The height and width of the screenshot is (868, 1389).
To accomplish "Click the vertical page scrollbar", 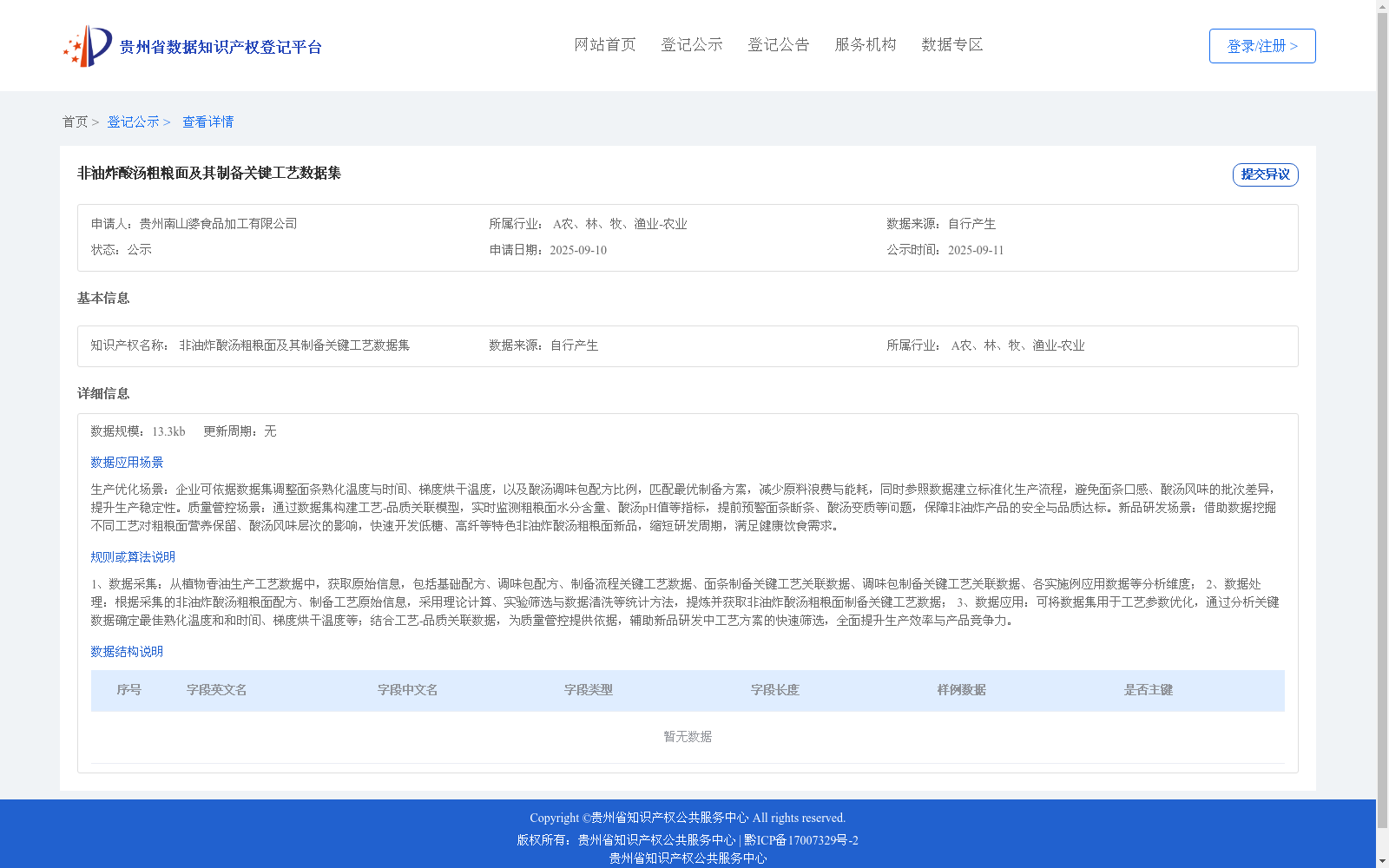I will click(x=1382, y=421).
